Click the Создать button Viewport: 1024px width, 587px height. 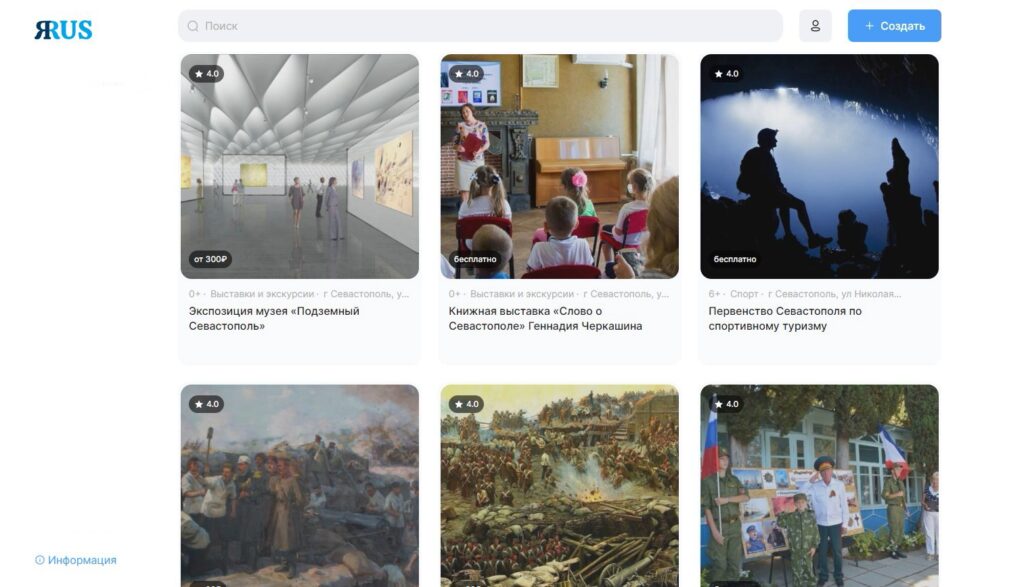tap(894, 26)
